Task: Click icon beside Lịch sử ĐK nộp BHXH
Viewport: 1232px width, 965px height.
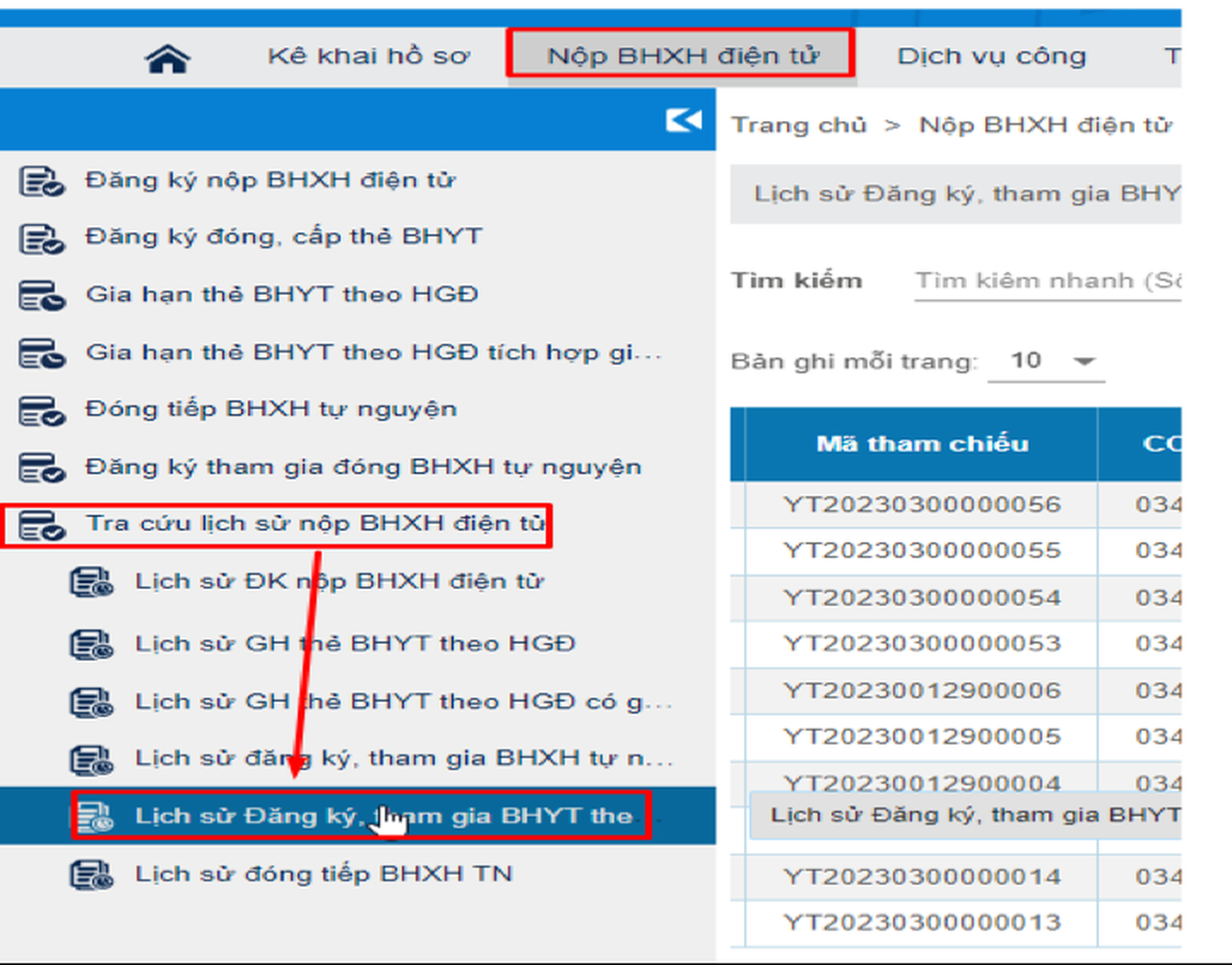Action: click(91, 582)
